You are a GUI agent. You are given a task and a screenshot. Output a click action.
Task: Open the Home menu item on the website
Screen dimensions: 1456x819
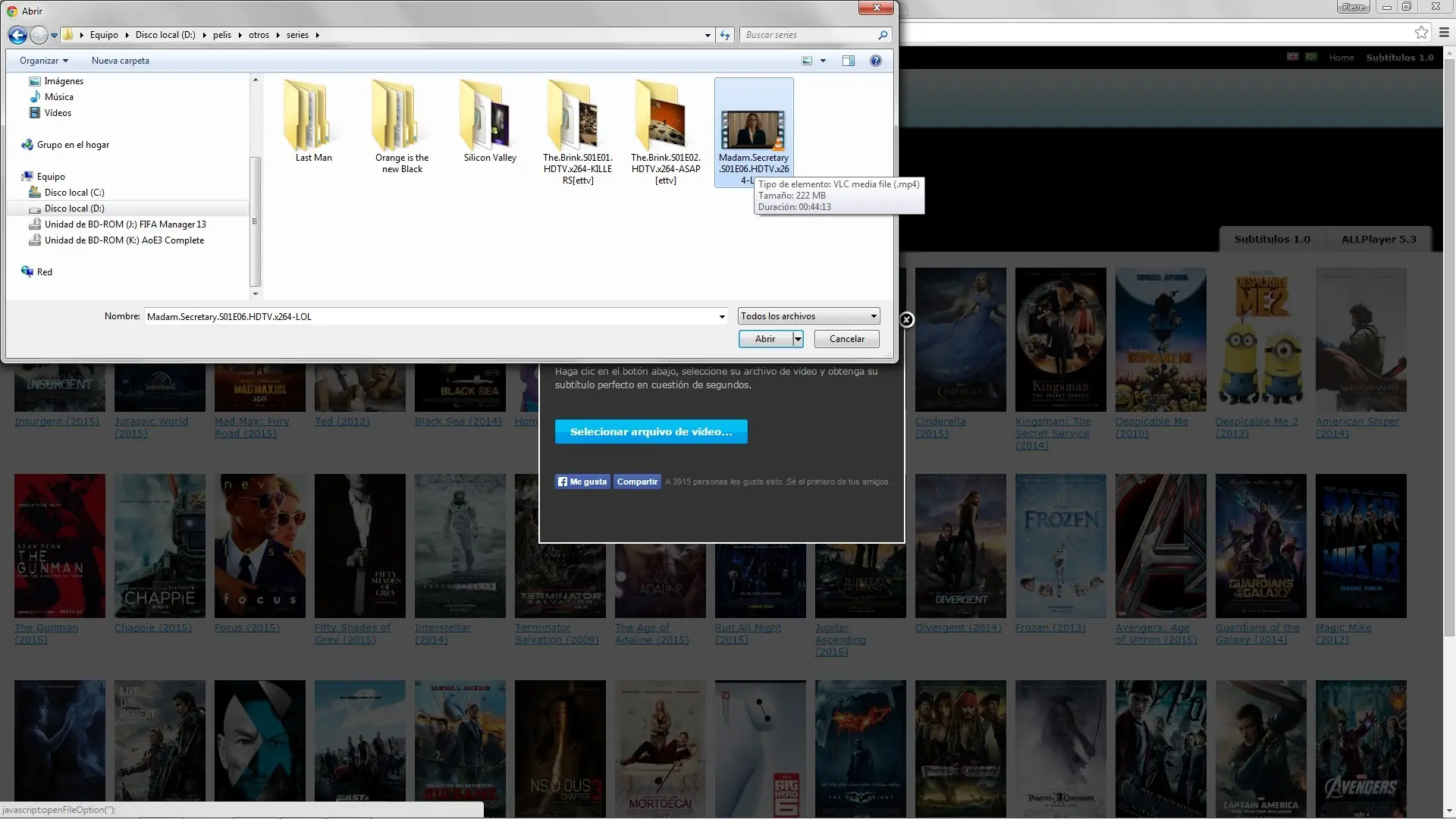click(1341, 58)
